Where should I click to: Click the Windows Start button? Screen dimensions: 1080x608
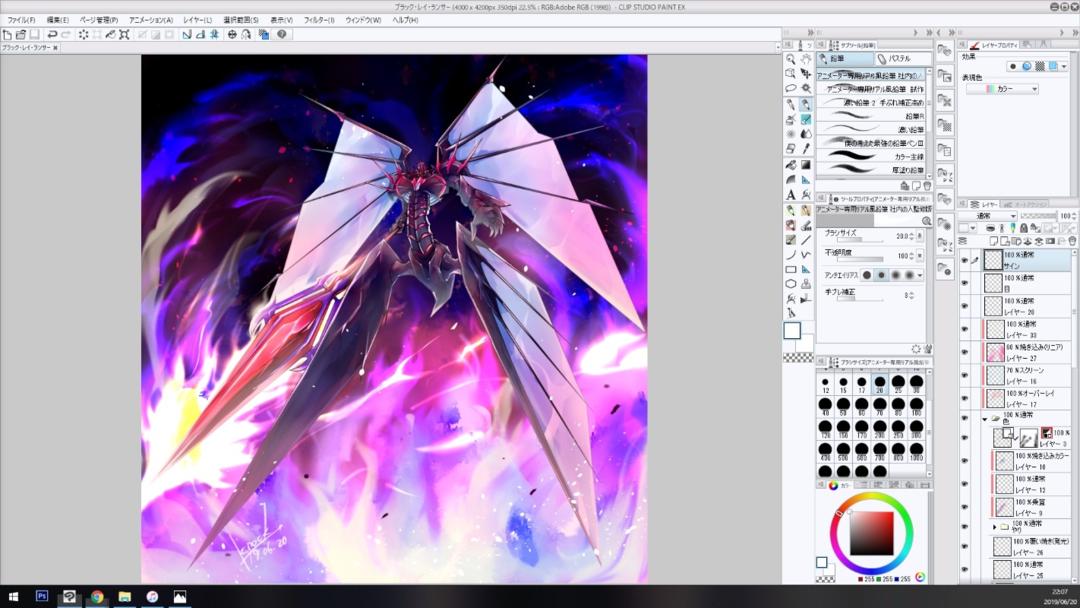pos(13,596)
